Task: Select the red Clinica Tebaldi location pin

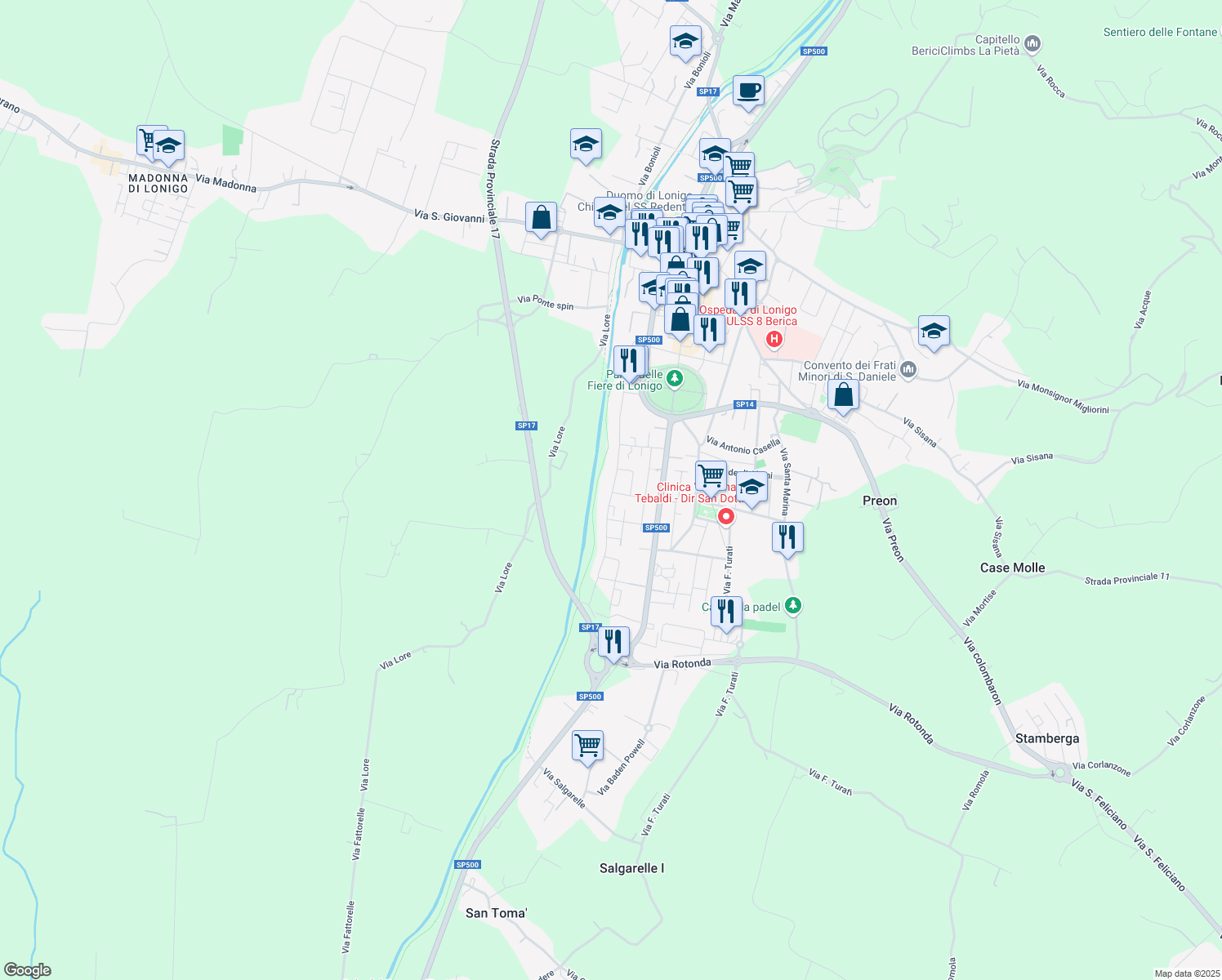Action: pyautogui.click(x=725, y=517)
